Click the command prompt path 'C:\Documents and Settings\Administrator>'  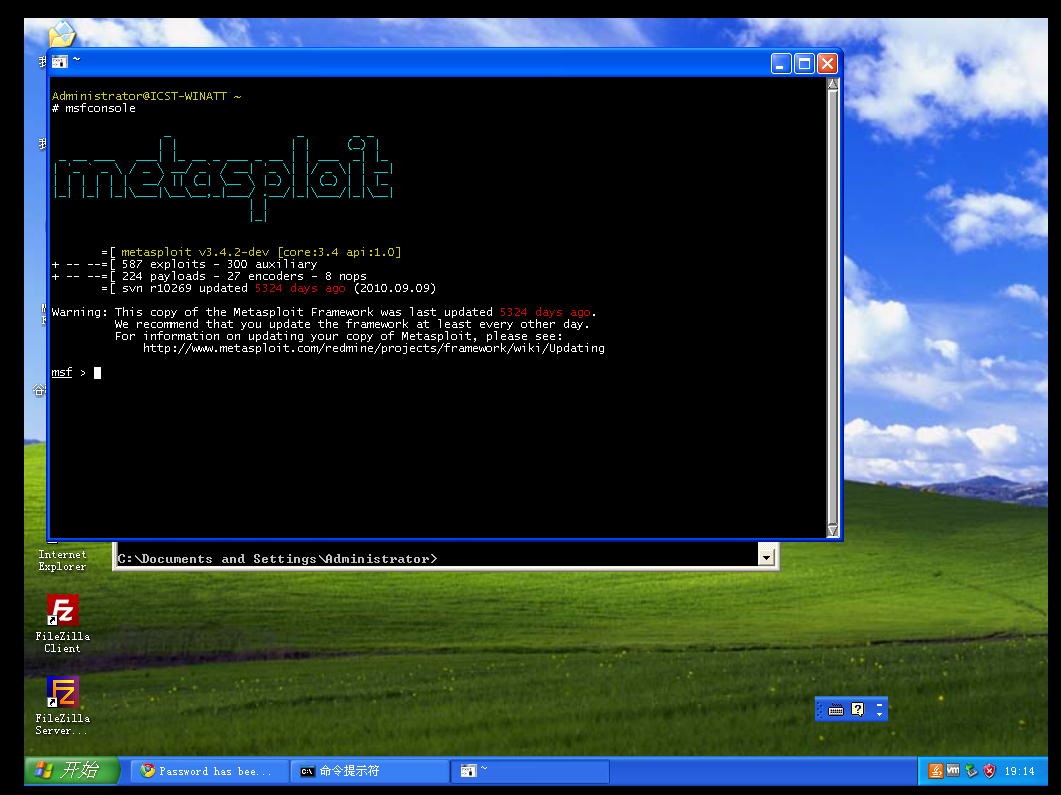pos(277,559)
